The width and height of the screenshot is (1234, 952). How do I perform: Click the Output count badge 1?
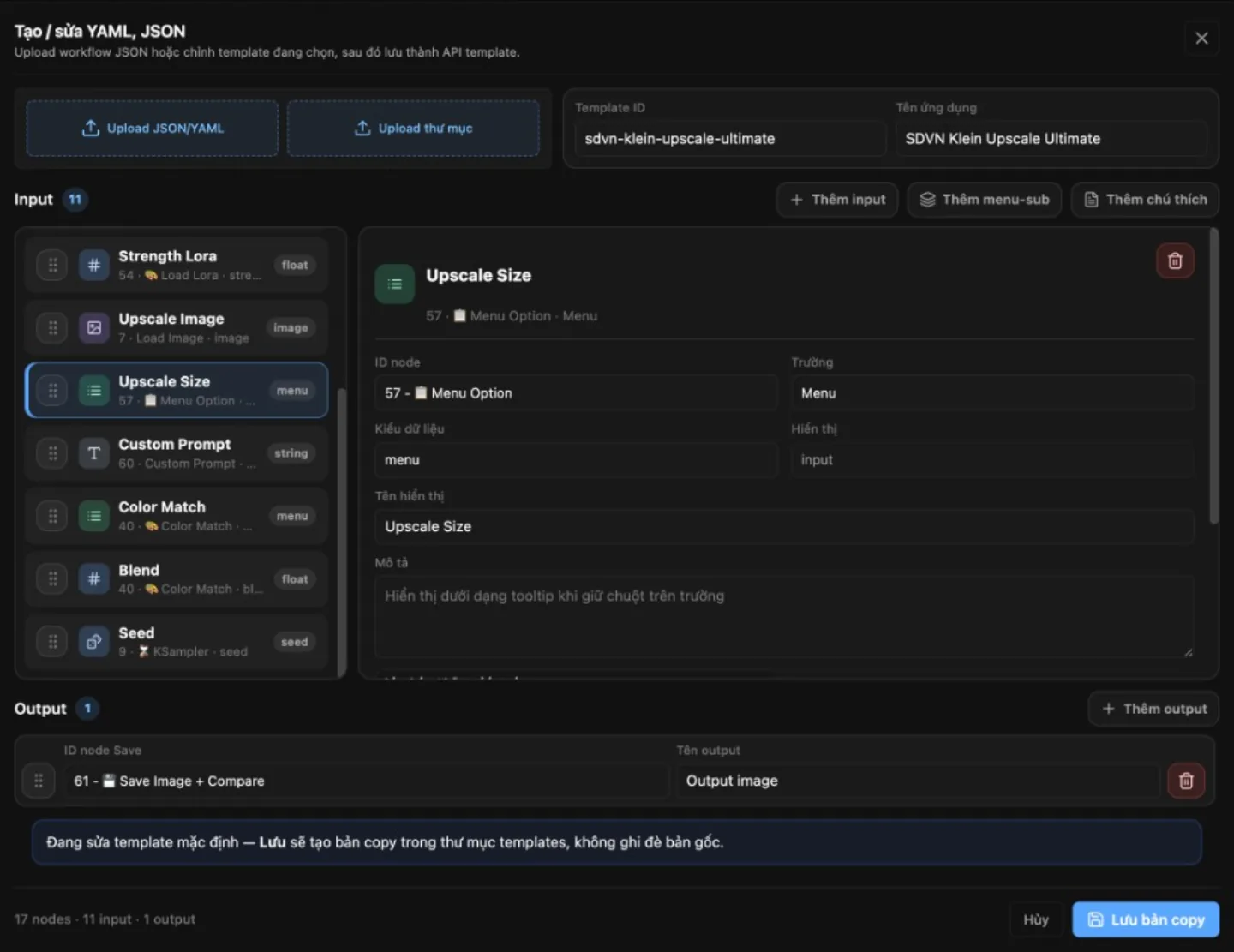coord(87,709)
